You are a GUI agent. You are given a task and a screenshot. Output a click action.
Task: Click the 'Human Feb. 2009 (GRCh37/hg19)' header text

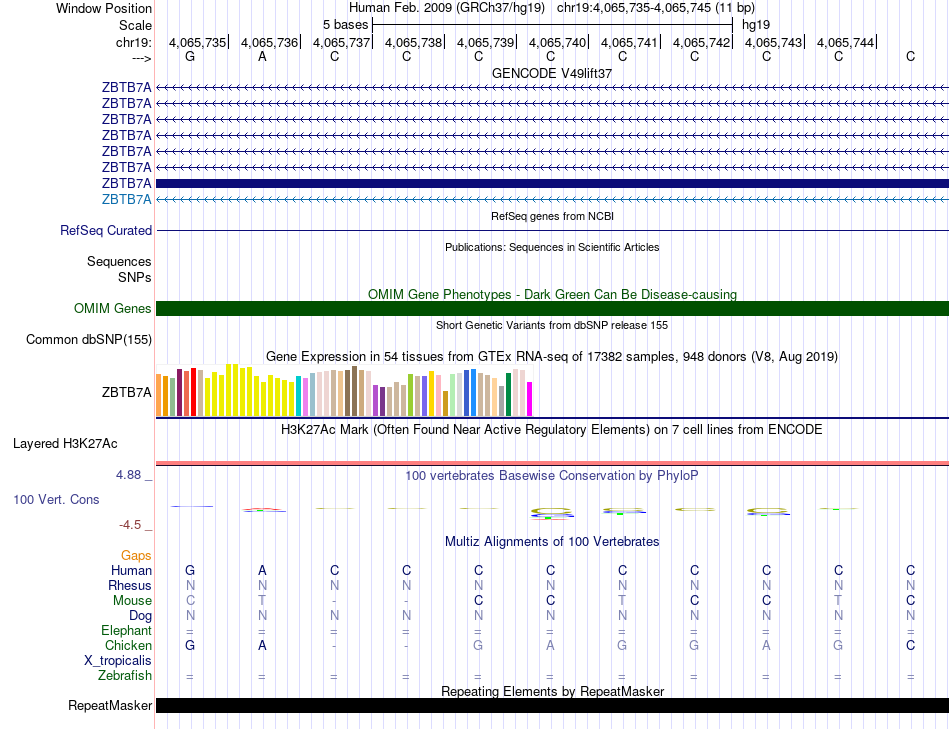[447, 8]
